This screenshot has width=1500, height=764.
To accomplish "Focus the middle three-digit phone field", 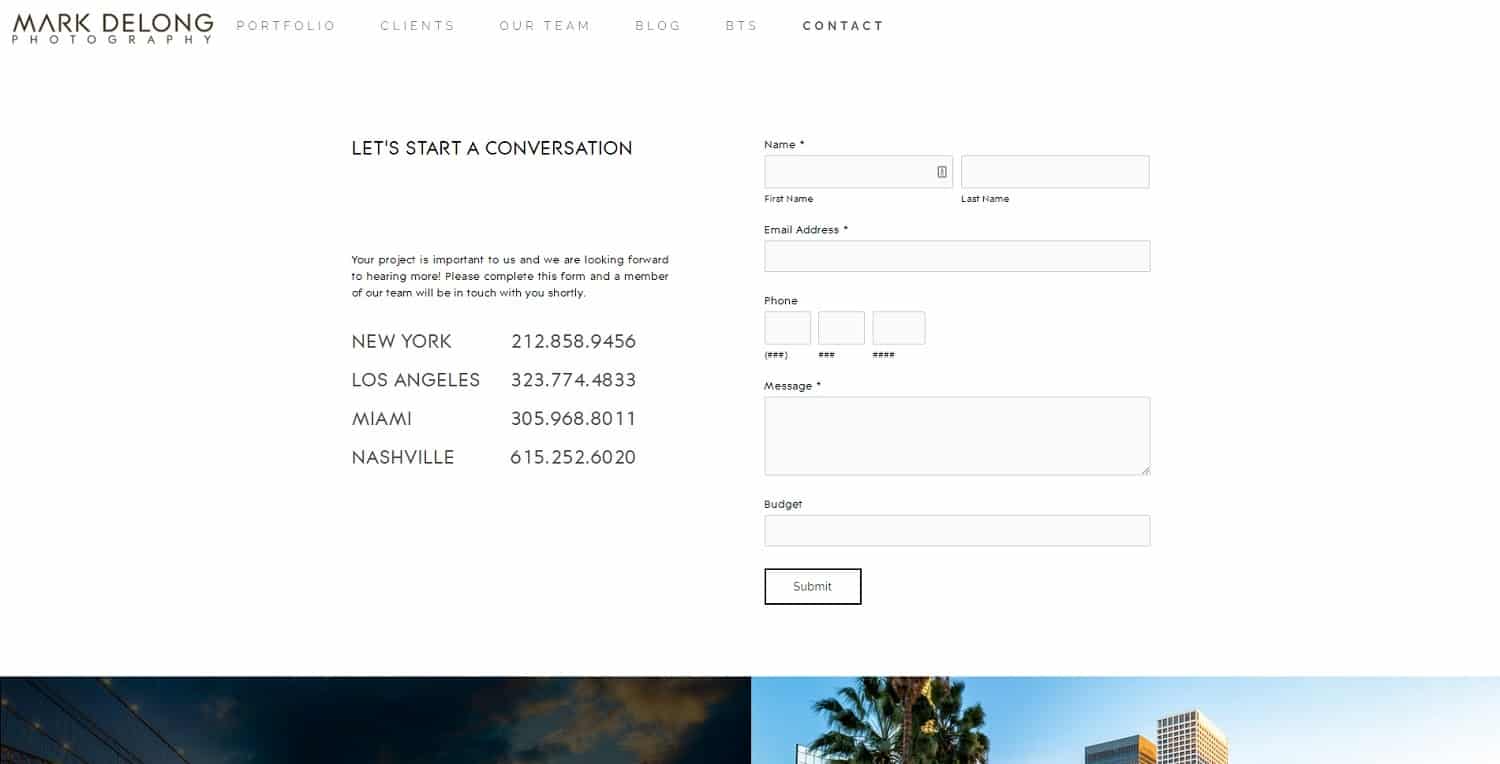I will (841, 328).
